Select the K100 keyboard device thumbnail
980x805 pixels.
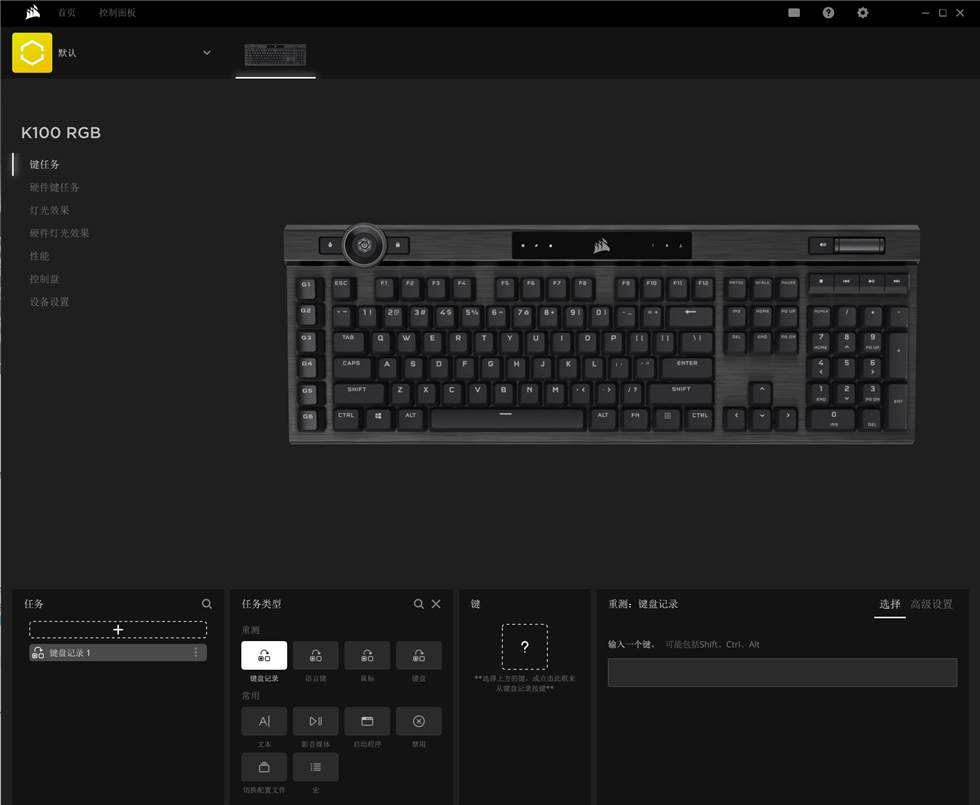pos(275,55)
